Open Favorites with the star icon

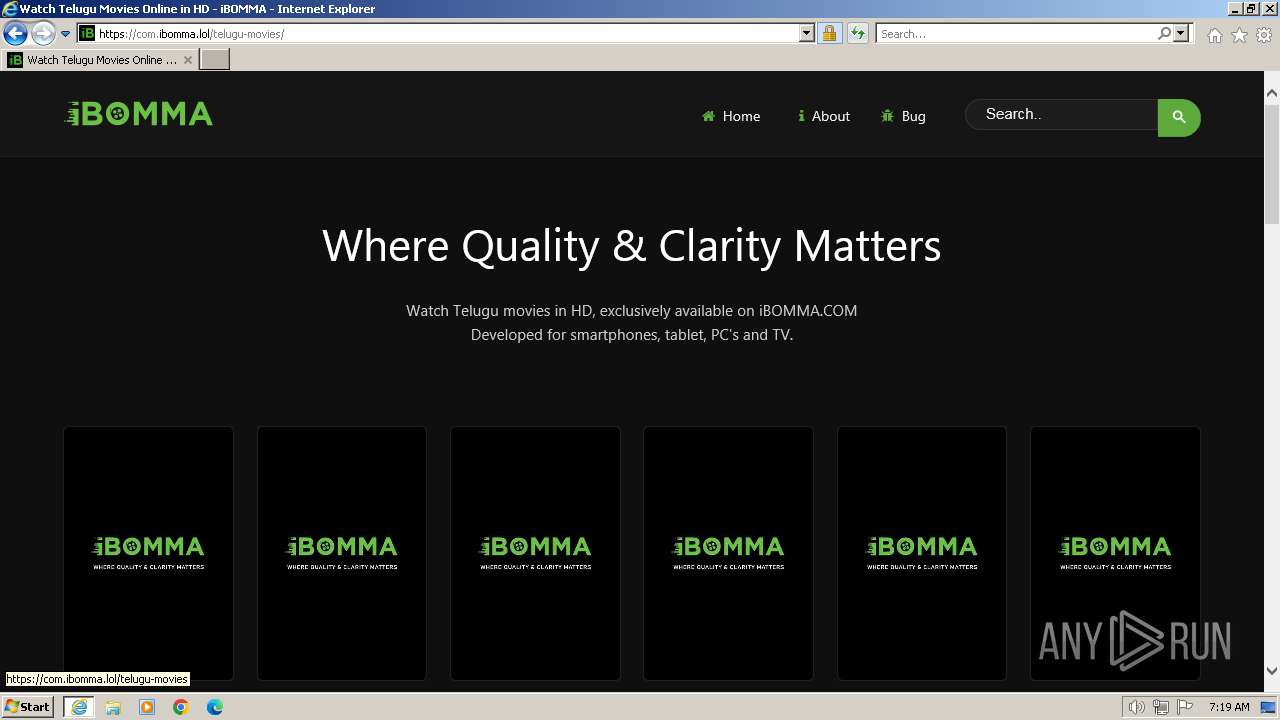pyautogui.click(x=1239, y=35)
